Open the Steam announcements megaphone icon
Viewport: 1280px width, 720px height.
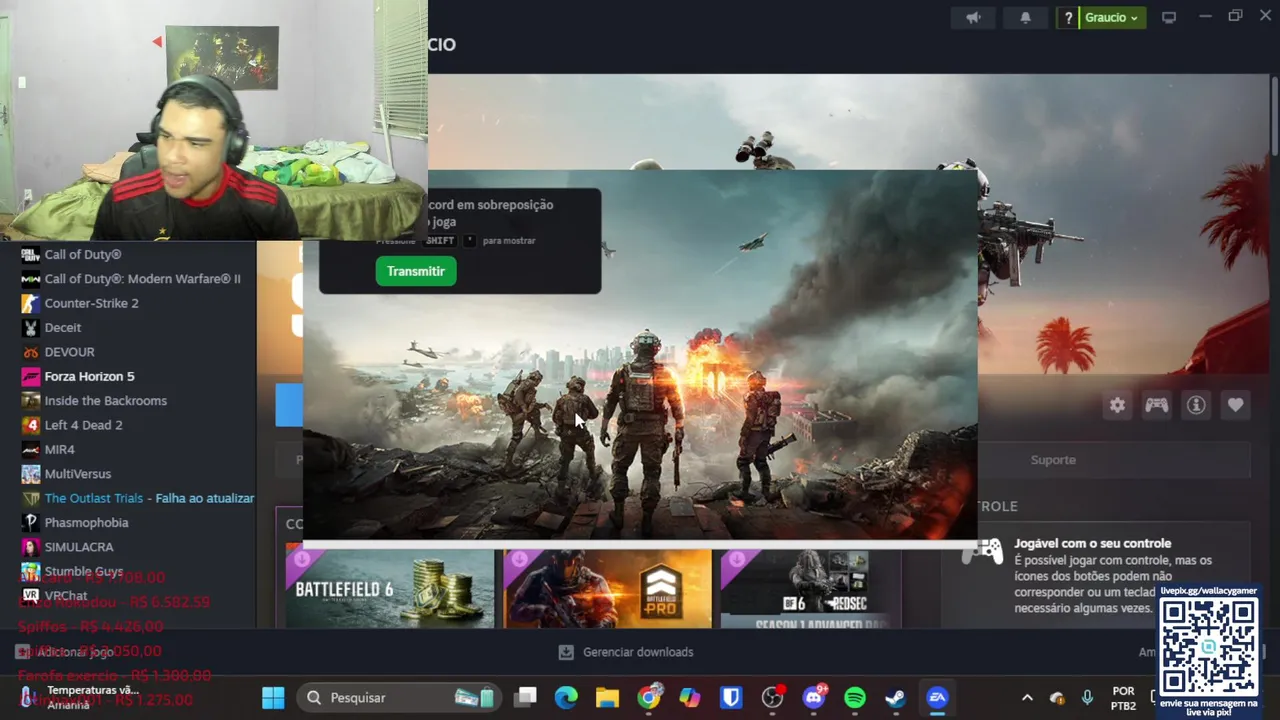pyautogui.click(x=973, y=17)
